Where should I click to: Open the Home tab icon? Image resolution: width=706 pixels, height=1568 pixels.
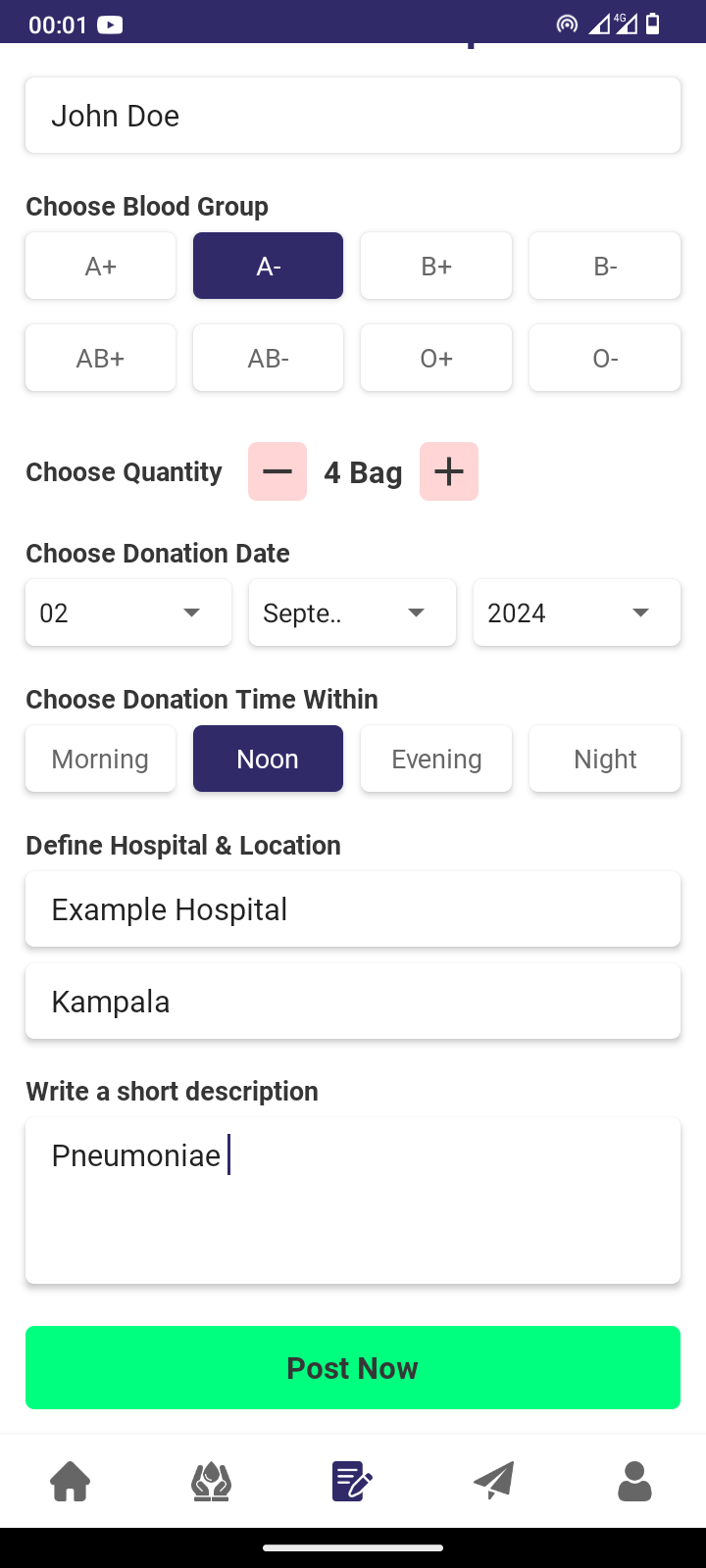pos(71,1481)
